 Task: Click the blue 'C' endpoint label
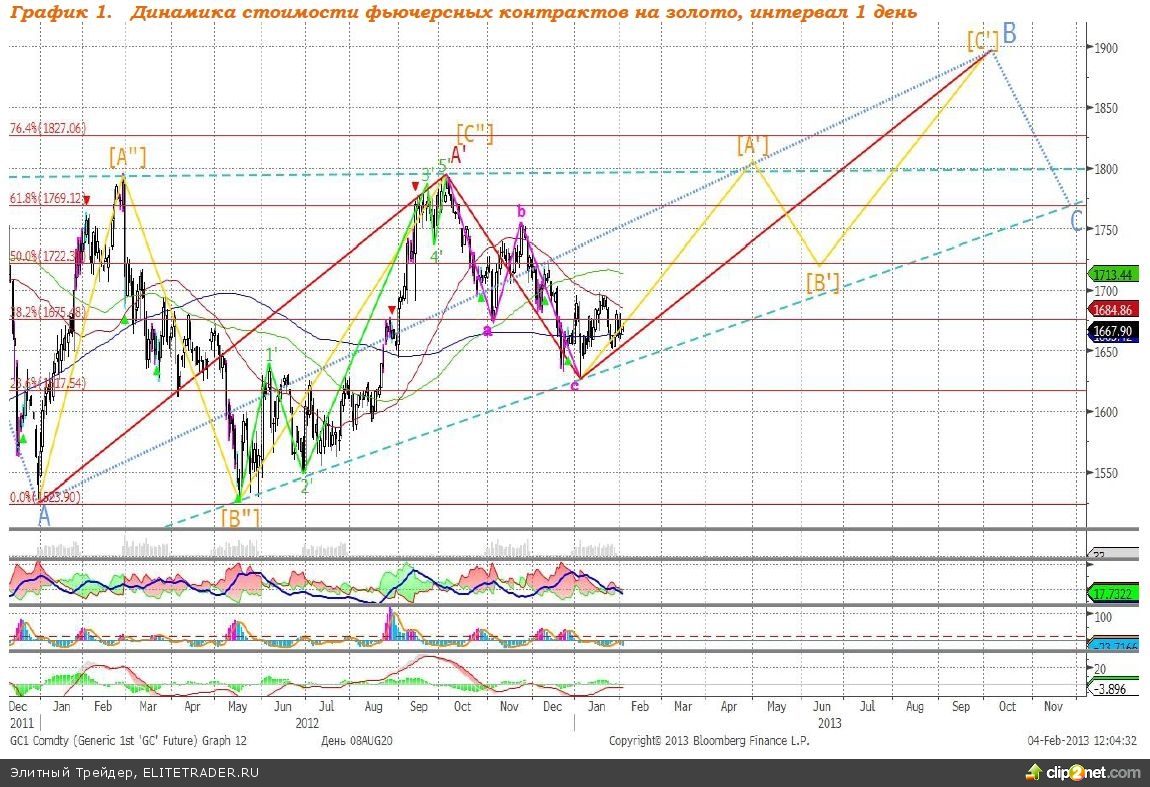coord(1076,221)
